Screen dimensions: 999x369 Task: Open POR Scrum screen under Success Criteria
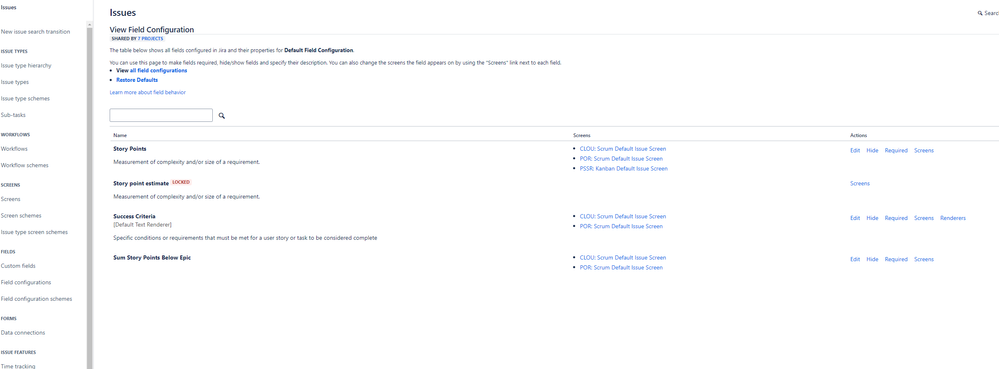click(x=621, y=226)
